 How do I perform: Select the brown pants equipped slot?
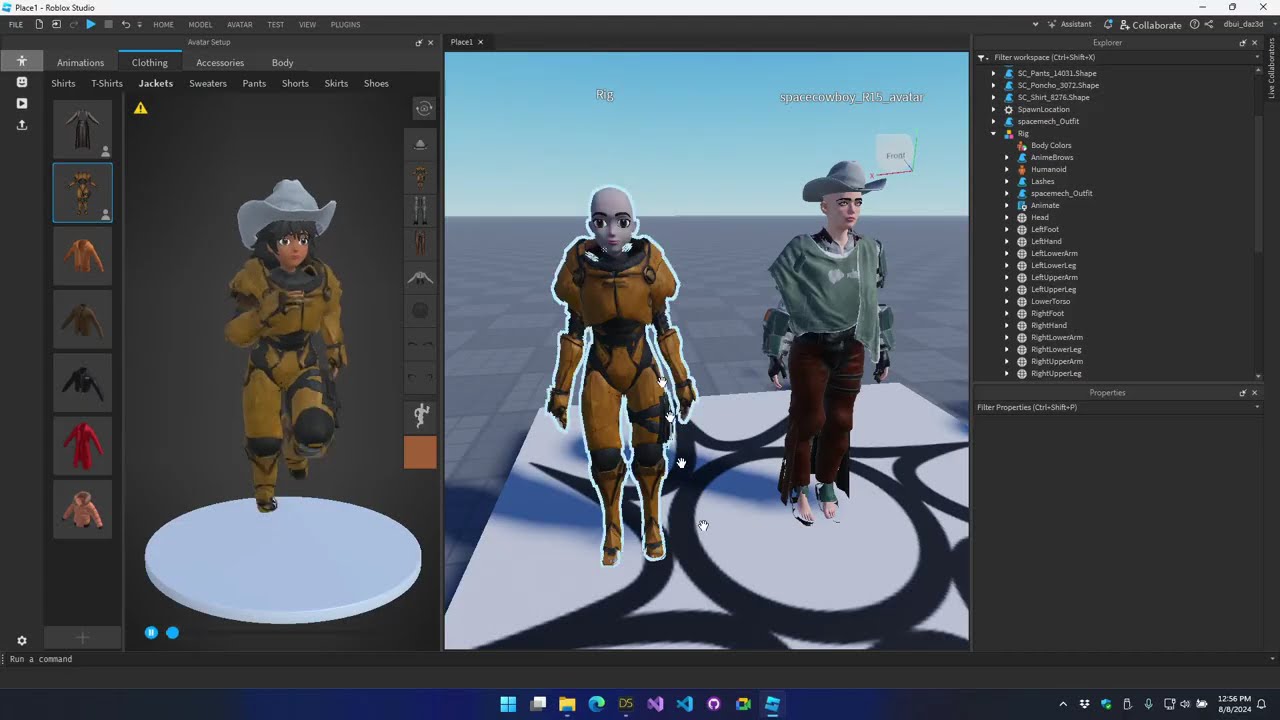click(x=420, y=243)
